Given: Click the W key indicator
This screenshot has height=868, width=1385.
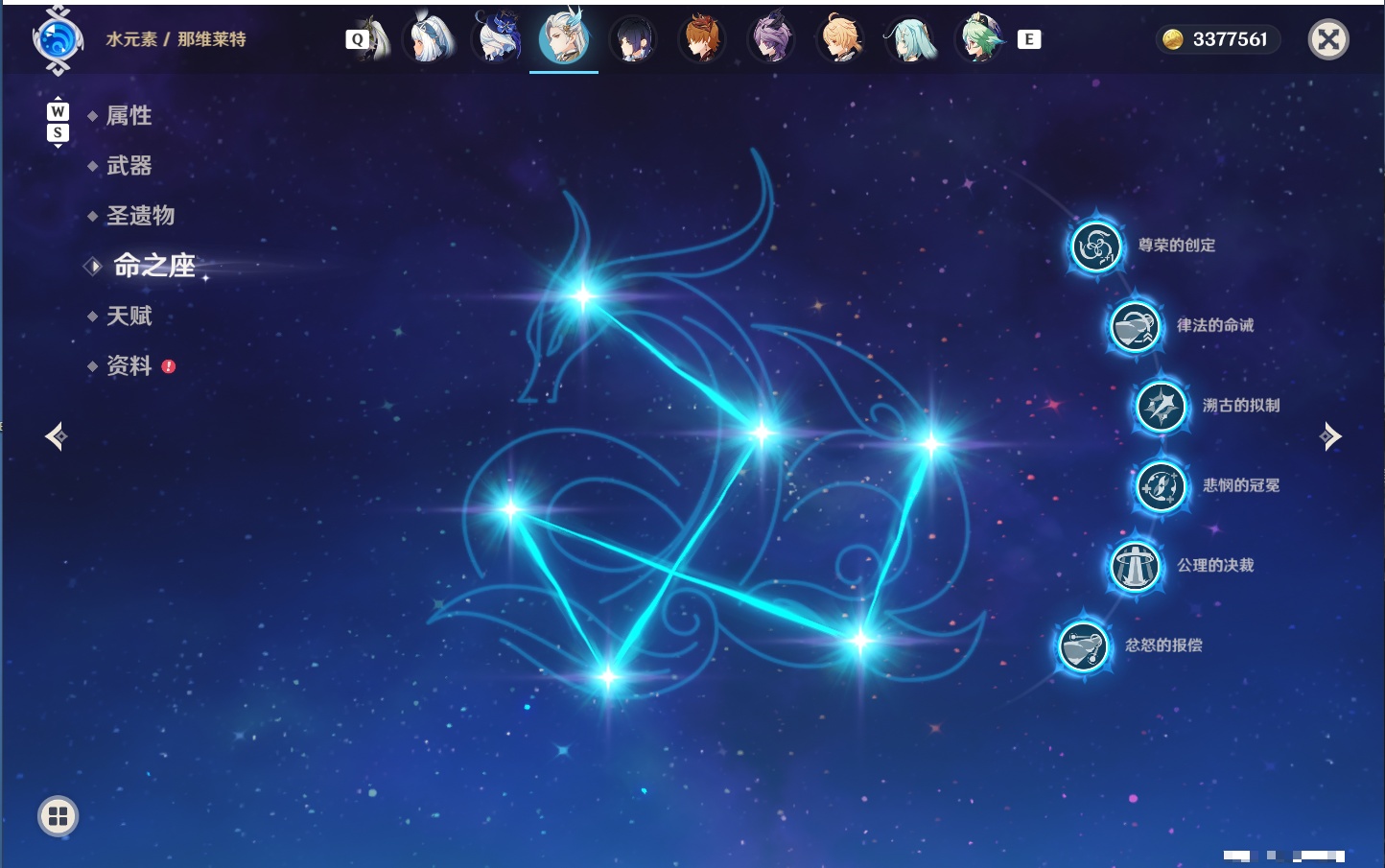Looking at the screenshot, I should coord(58,111).
